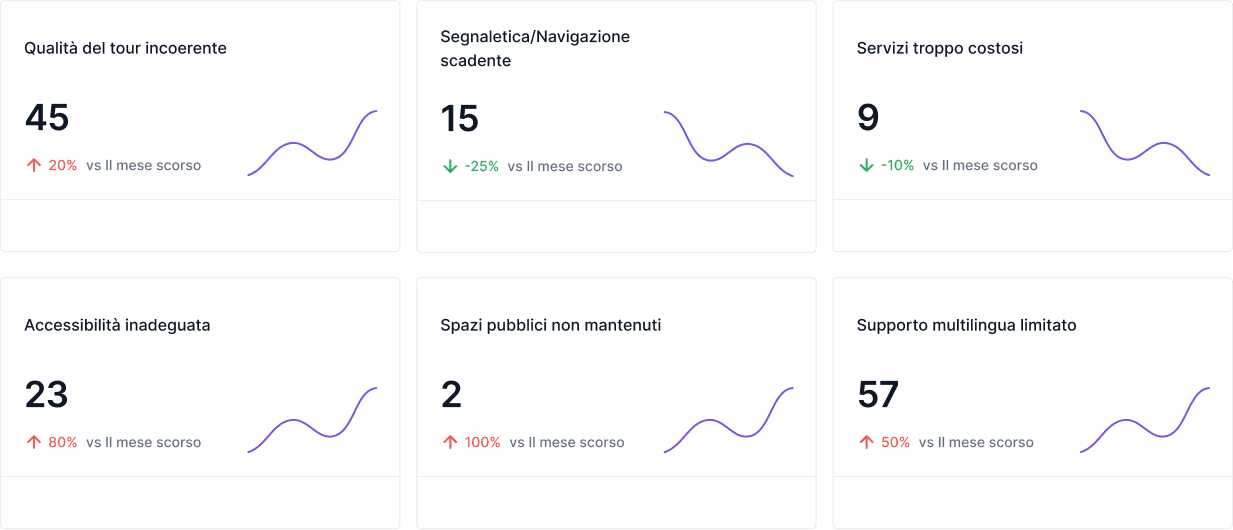Click the value 57 in Supporto multilingua card
1233x530 pixels.
(x=878, y=395)
